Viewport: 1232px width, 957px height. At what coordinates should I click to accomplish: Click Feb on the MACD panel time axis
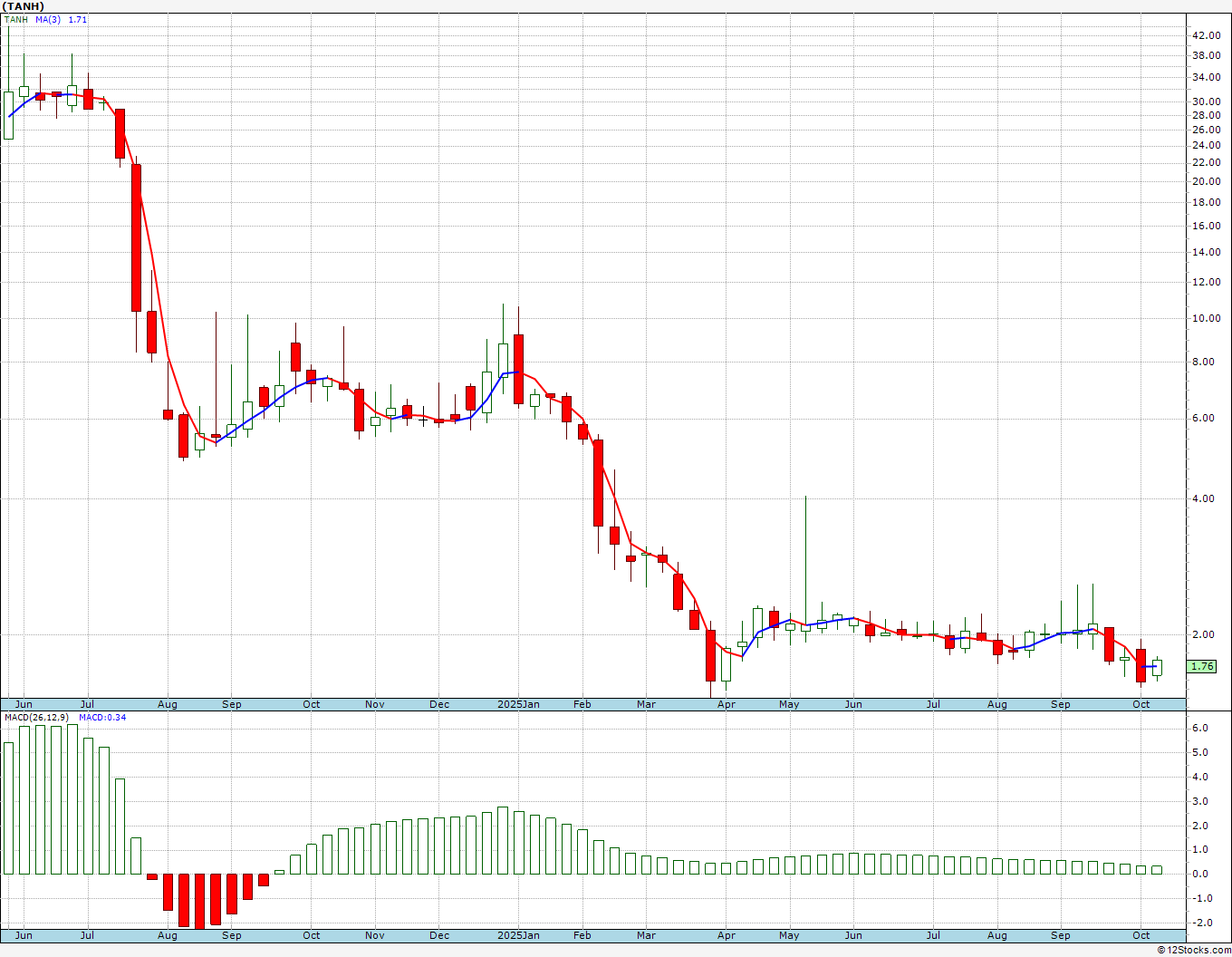tap(582, 935)
